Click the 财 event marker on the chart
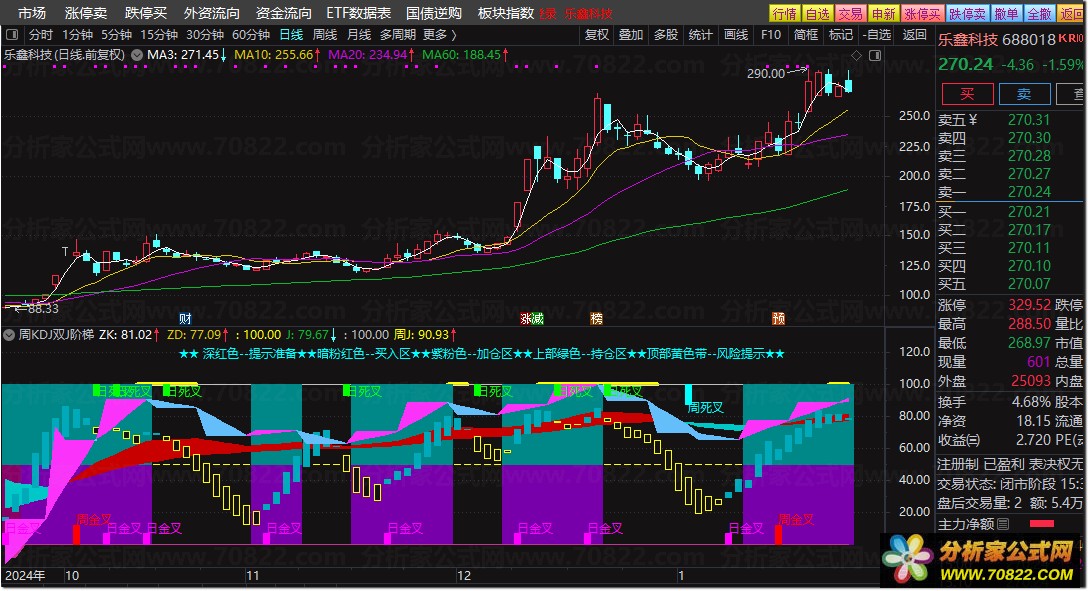 [185, 319]
